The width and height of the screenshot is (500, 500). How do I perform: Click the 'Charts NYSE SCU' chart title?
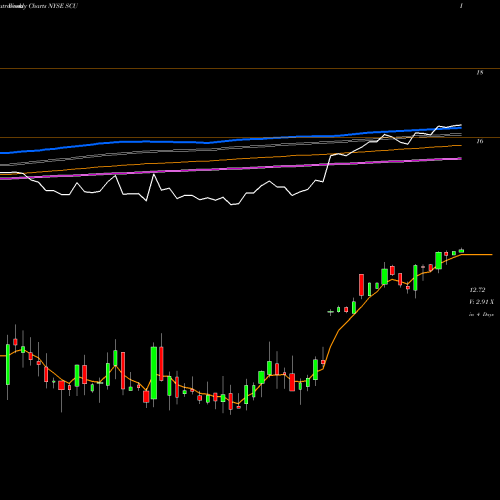[53, 6]
